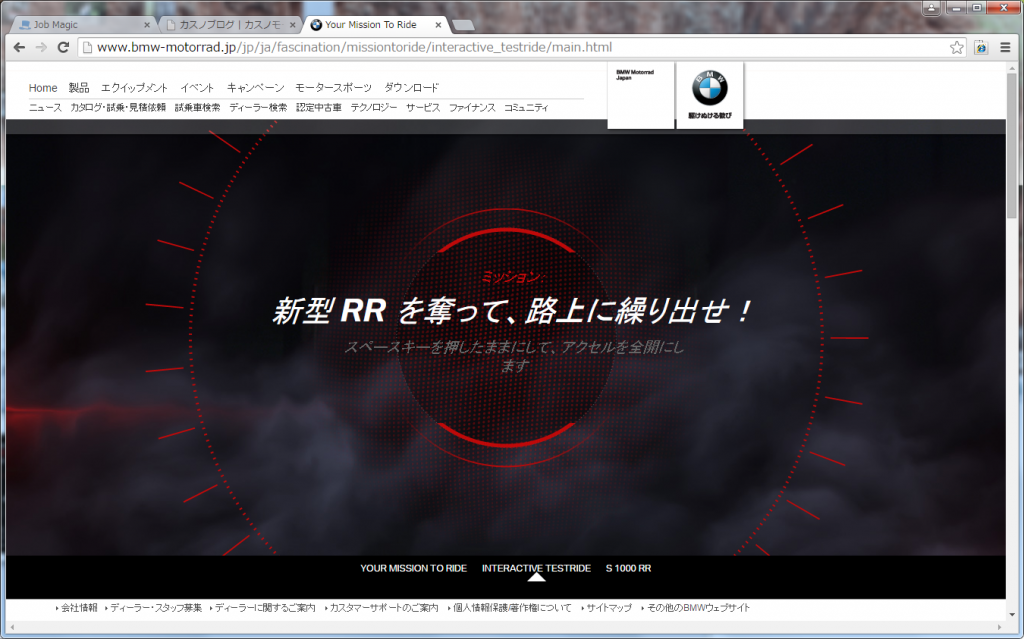Click the red ミッション heading text
Screen dimensions: 1024x639
[511, 277]
